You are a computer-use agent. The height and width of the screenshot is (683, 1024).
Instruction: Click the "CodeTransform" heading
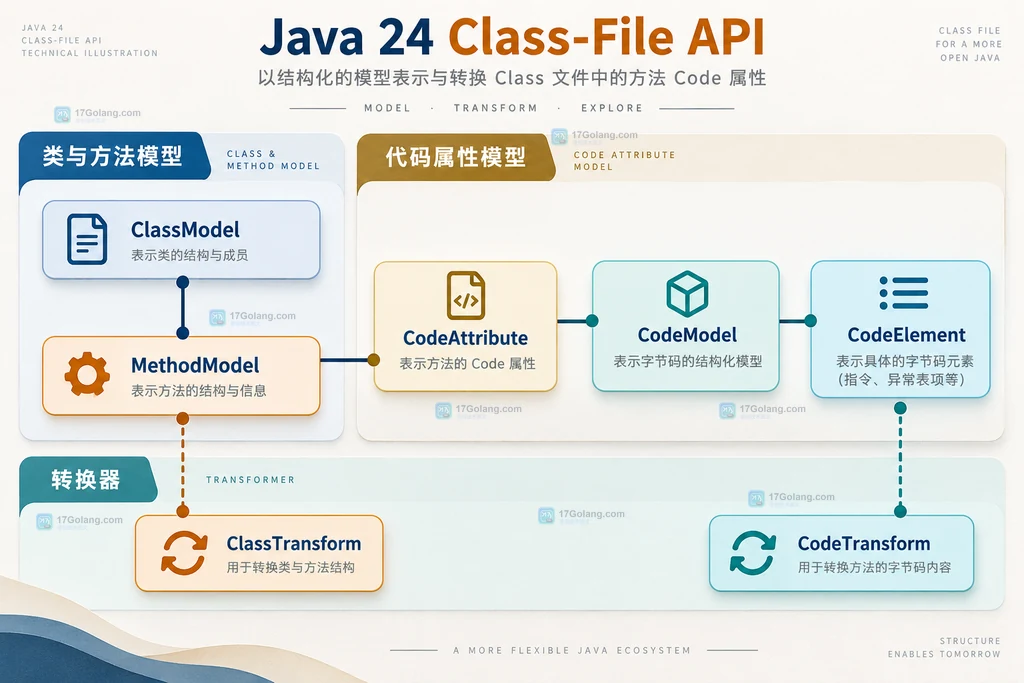click(864, 543)
